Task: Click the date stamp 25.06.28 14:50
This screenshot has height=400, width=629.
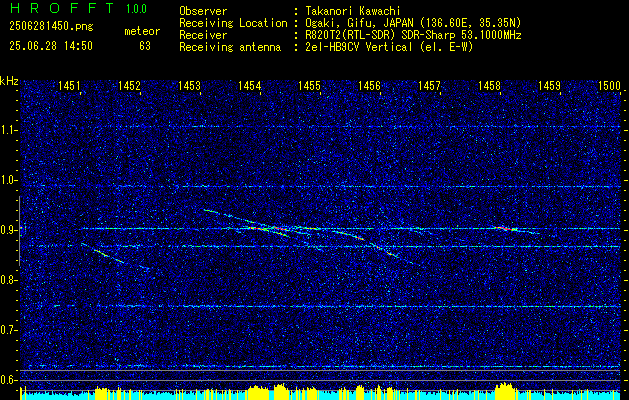Action: click(51, 46)
